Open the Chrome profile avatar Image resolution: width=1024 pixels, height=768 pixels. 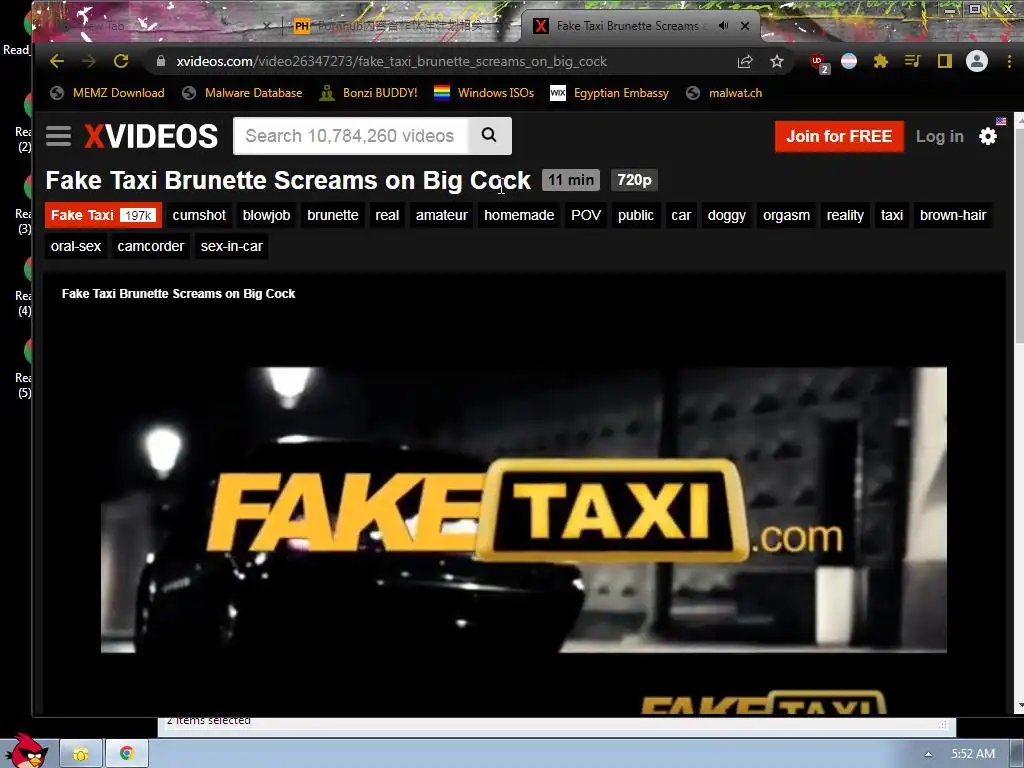pos(977,61)
